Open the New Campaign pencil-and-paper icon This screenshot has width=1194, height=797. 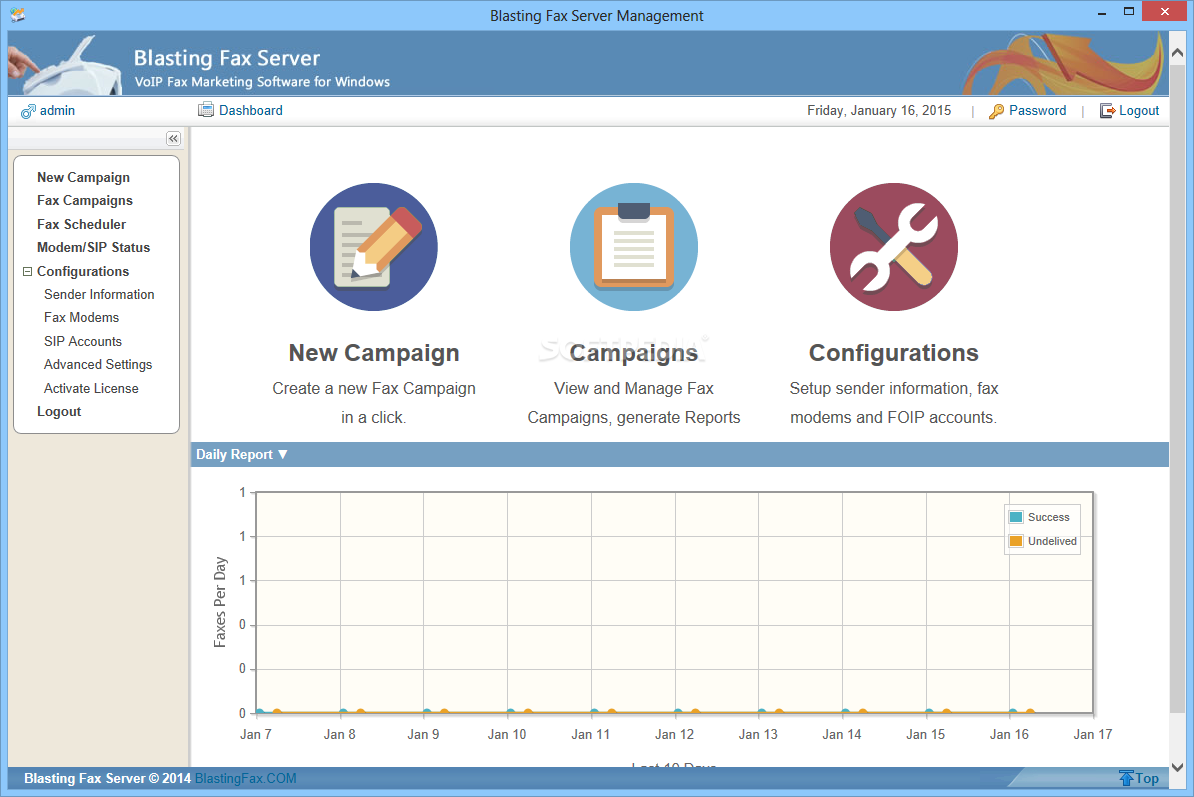[x=374, y=247]
